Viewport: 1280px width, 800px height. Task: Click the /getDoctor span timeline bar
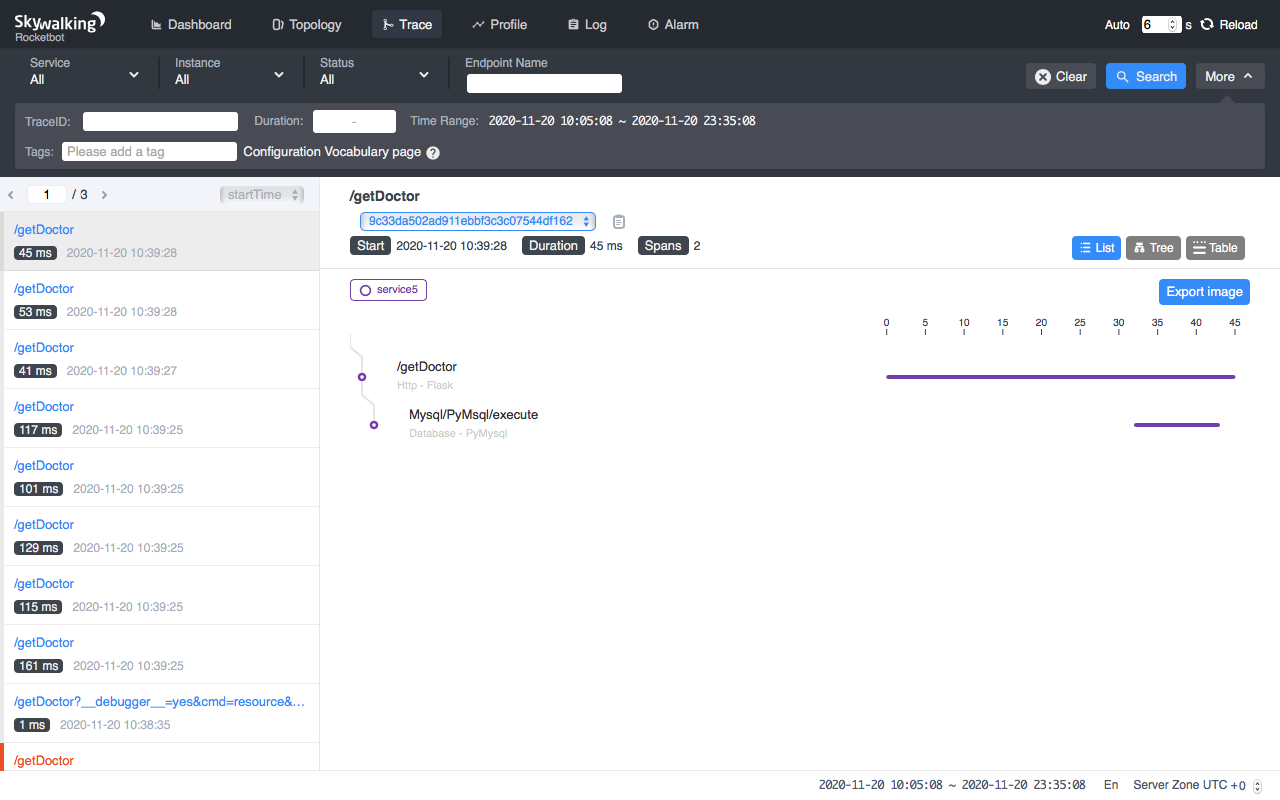tap(1061, 377)
